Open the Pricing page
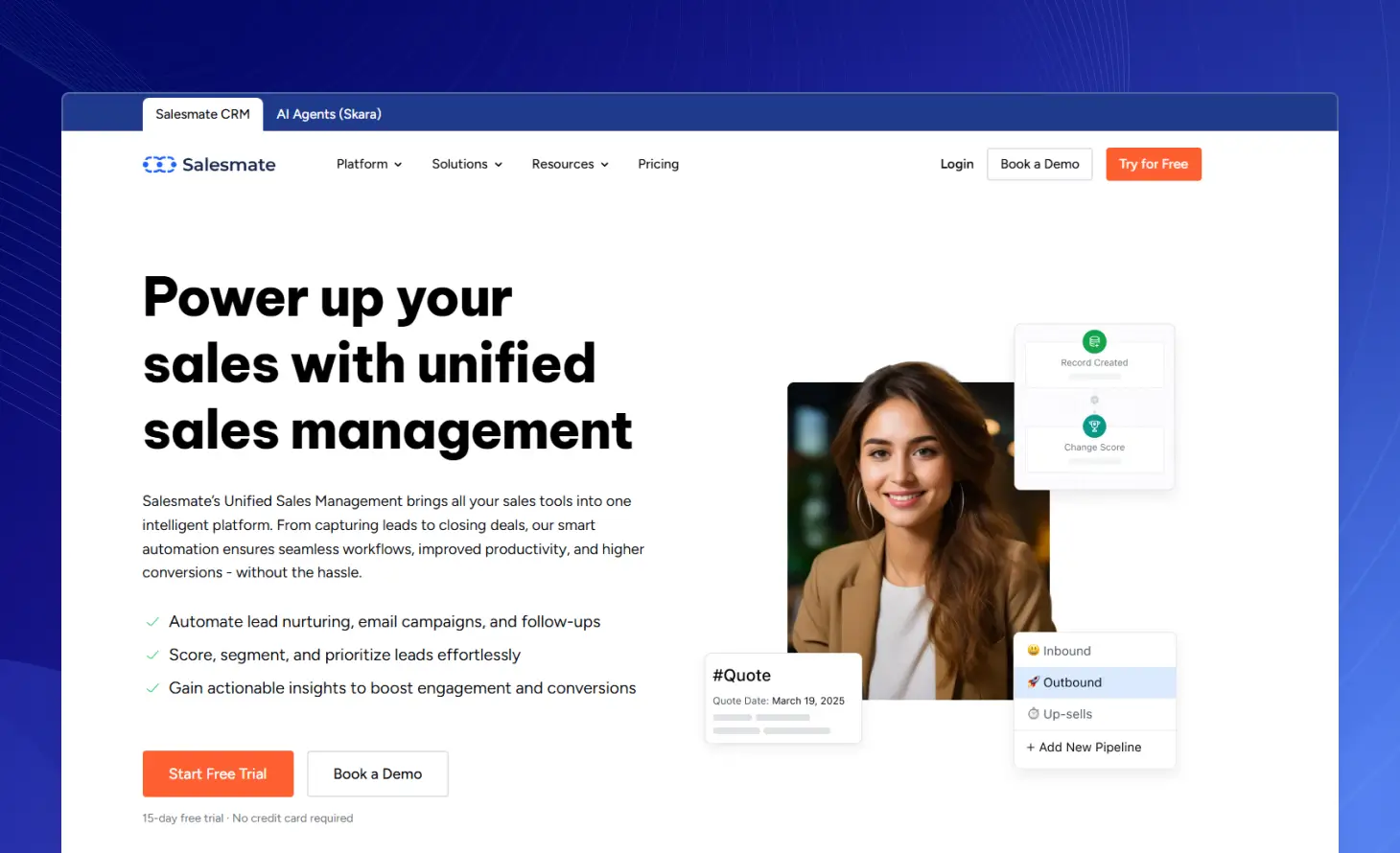 (658, 164)
